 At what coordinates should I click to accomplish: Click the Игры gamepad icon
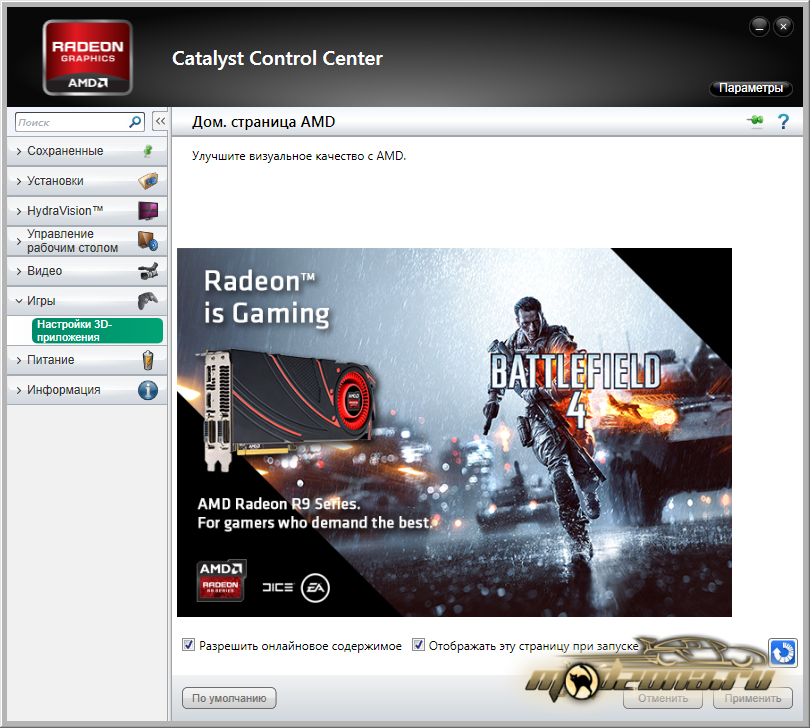(148, 301)
